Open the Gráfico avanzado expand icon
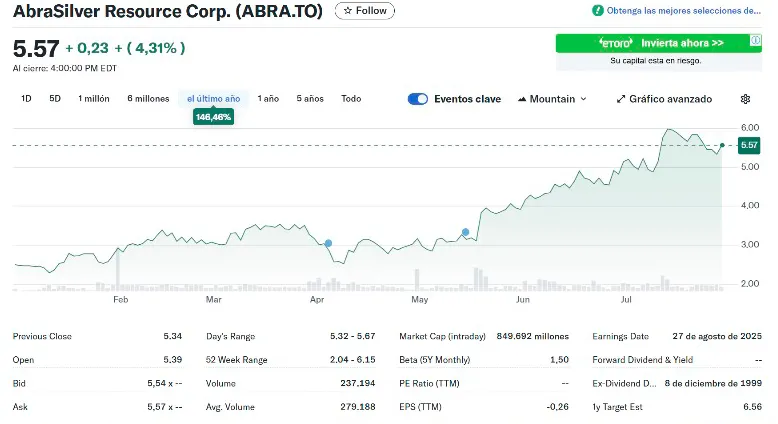 621,99
